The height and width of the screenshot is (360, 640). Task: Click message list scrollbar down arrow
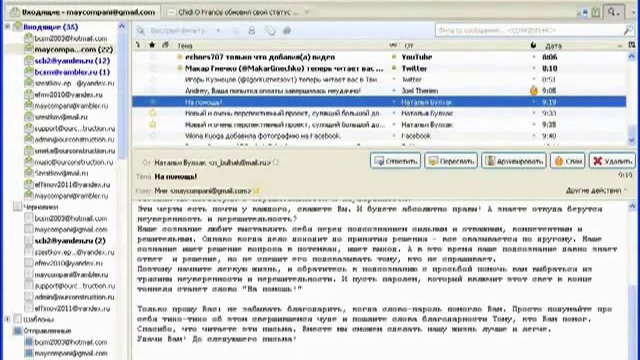(x=631, y=140)
